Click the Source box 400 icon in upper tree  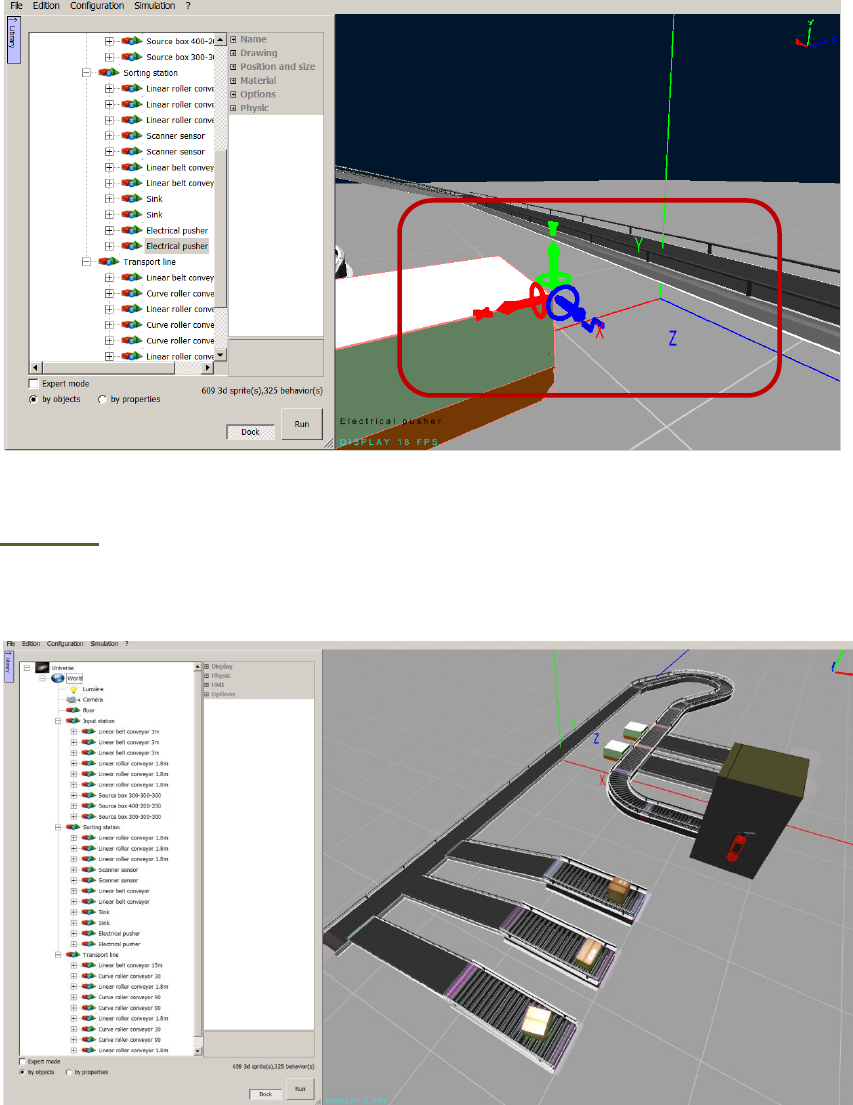pos(132,41)
